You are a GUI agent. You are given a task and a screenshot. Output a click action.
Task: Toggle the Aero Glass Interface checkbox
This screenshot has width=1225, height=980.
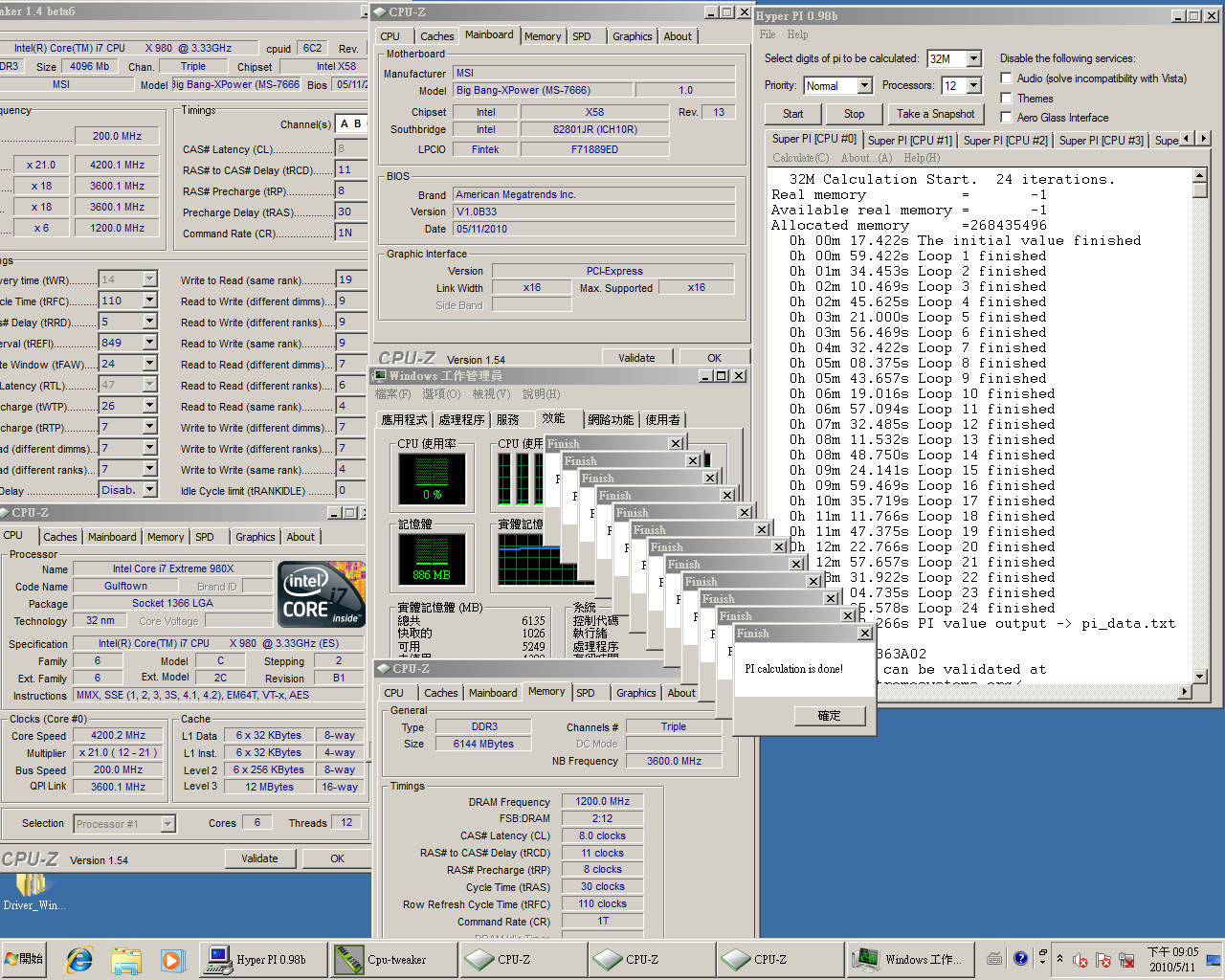point(1006,118)
